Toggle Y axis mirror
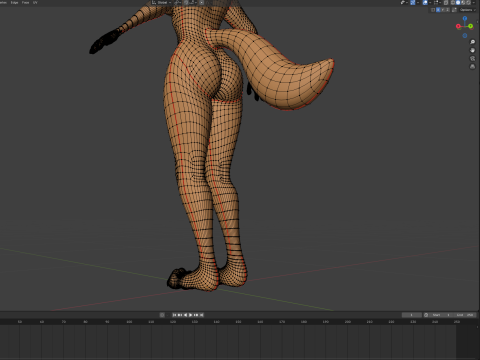480x360 pixels. coord(443,10)
